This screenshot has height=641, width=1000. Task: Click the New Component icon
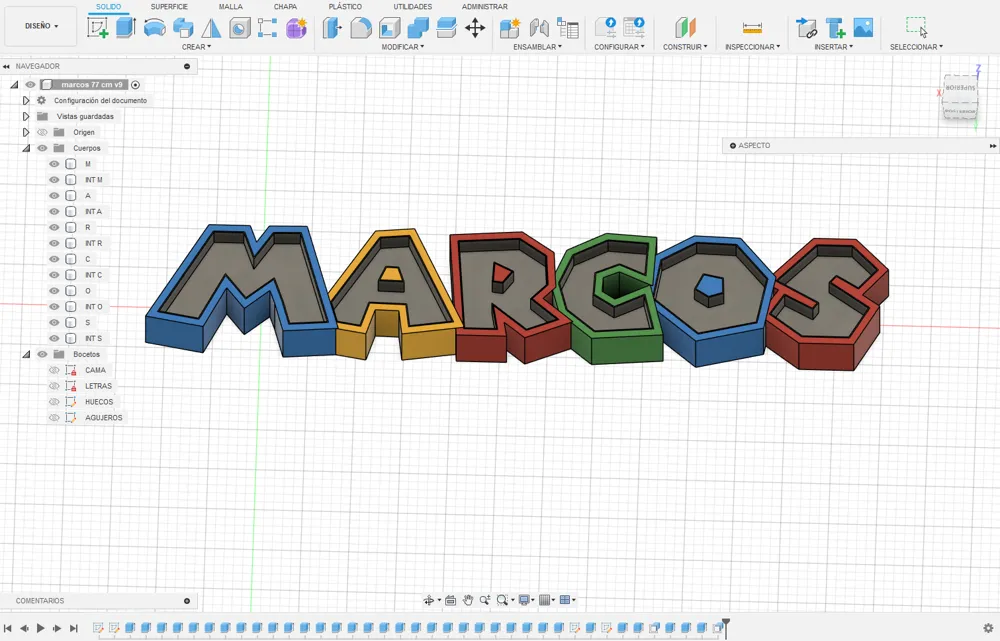[510, 28]
